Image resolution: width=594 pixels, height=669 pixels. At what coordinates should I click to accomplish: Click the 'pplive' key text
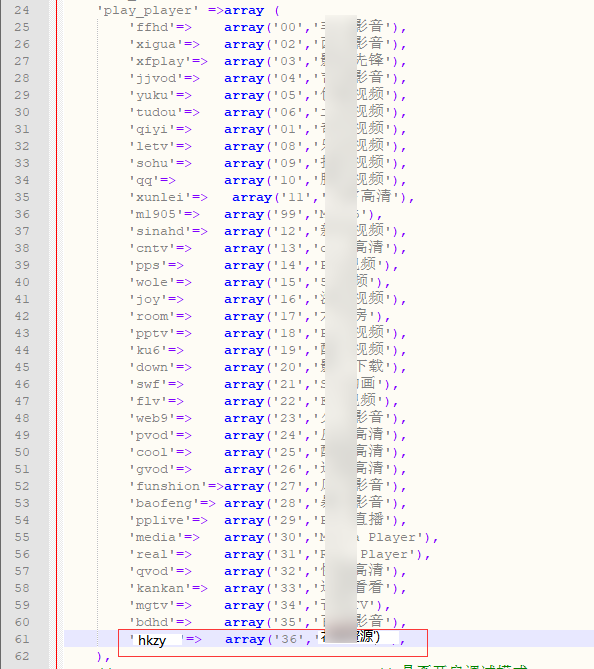(x=160, y=521)
